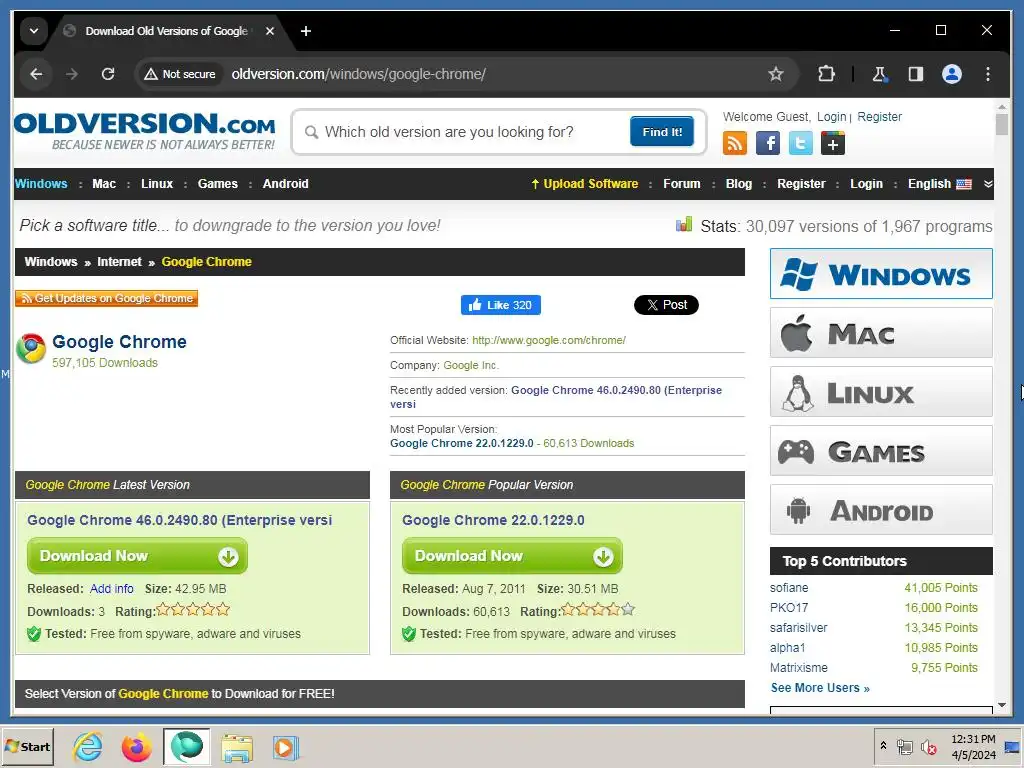This screenshot has width=1024, height=768.
Task: Download Now for Chrome 22.0.1229.0
Action: pyautogui.click(x=512, y=556)
